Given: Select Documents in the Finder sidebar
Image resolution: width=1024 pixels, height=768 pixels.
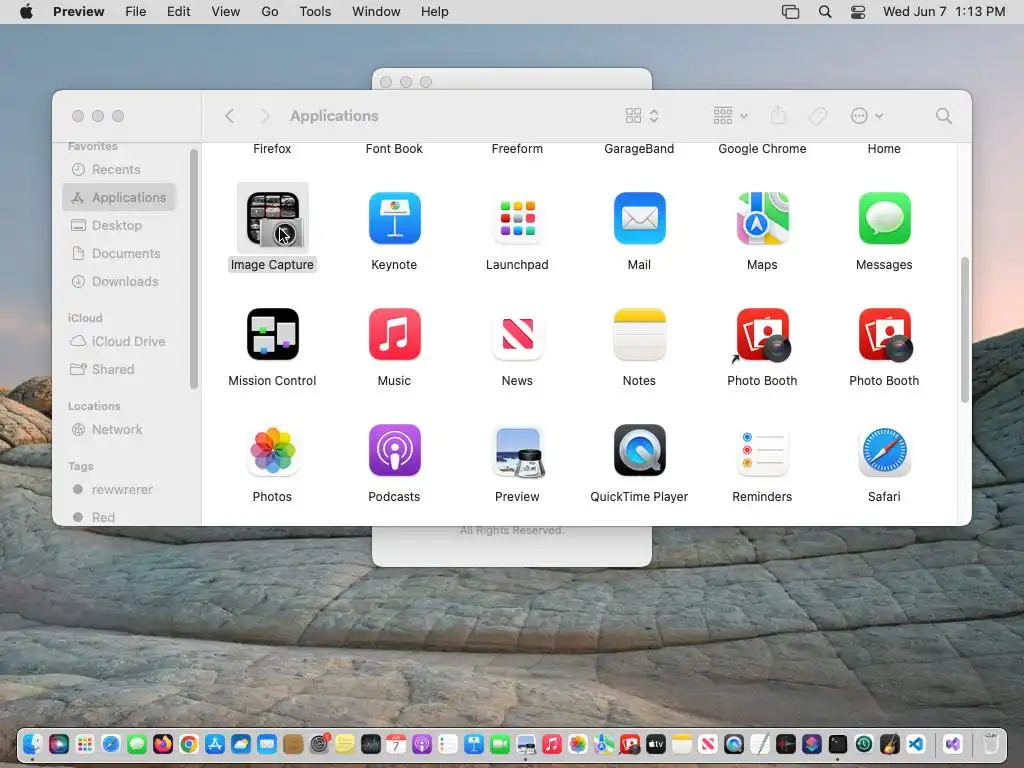Looking at the screenshot, I should (120, 253).
